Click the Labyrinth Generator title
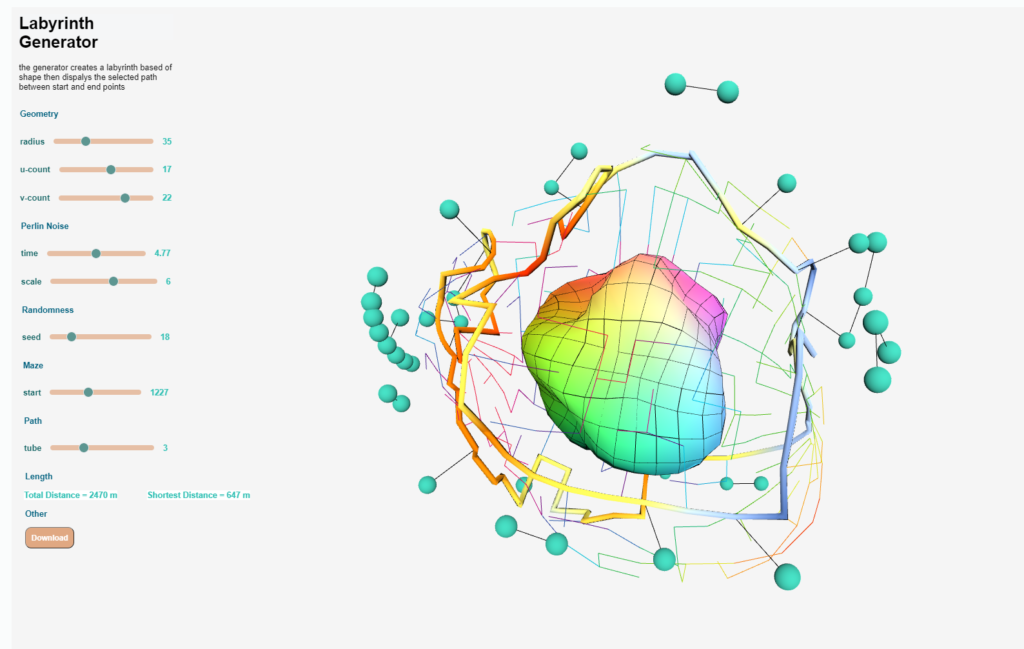The height and width of the screenshot is (649, 1024). 58,33
